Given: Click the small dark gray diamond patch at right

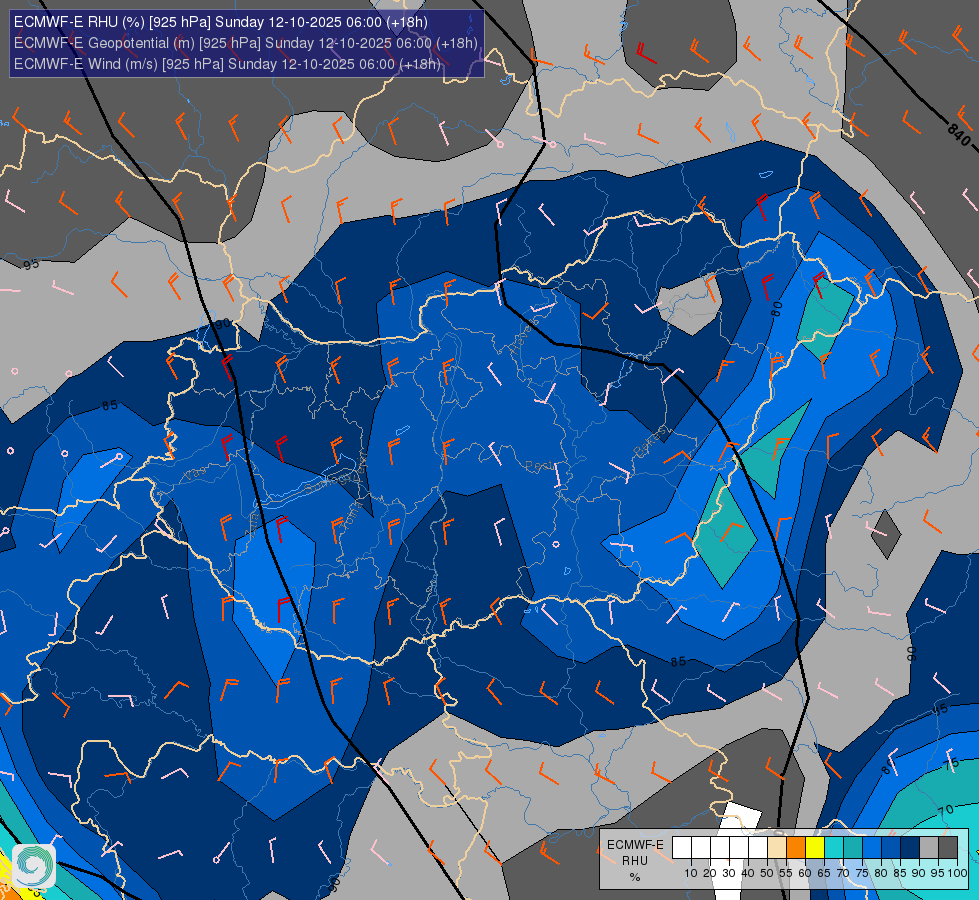Looking at the screenshot, I should [887, 534].
